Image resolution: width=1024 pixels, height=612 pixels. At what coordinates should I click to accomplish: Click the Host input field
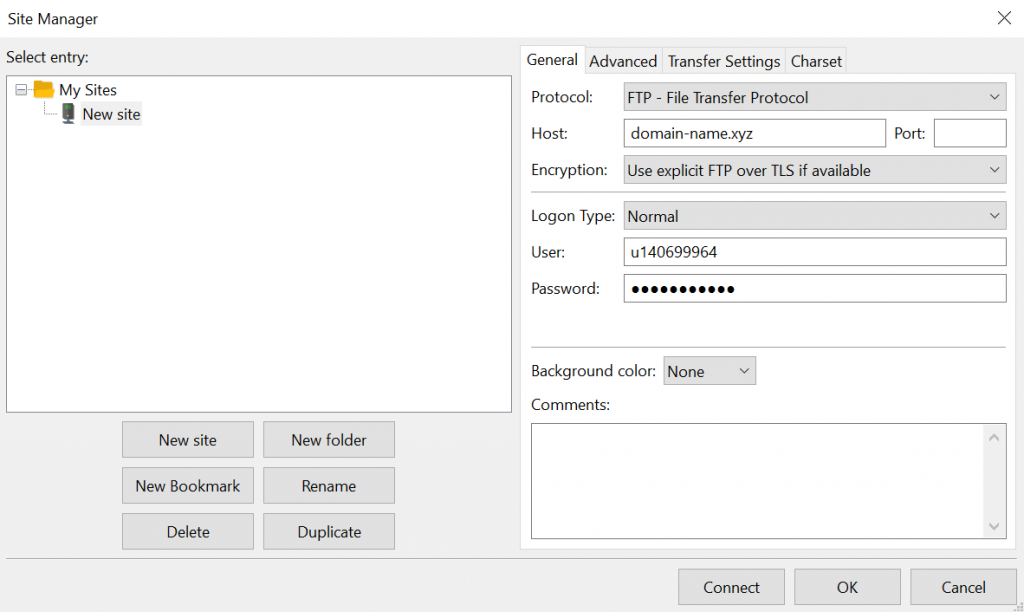click(754, 133)
